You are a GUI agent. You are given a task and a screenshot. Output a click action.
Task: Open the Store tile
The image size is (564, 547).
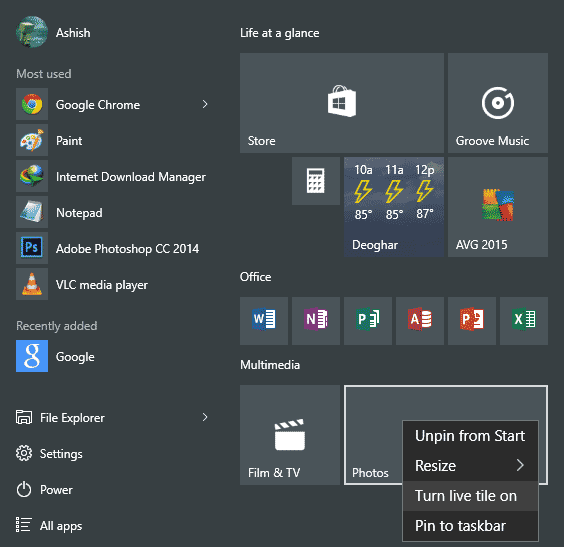click(x=342, y=103)
